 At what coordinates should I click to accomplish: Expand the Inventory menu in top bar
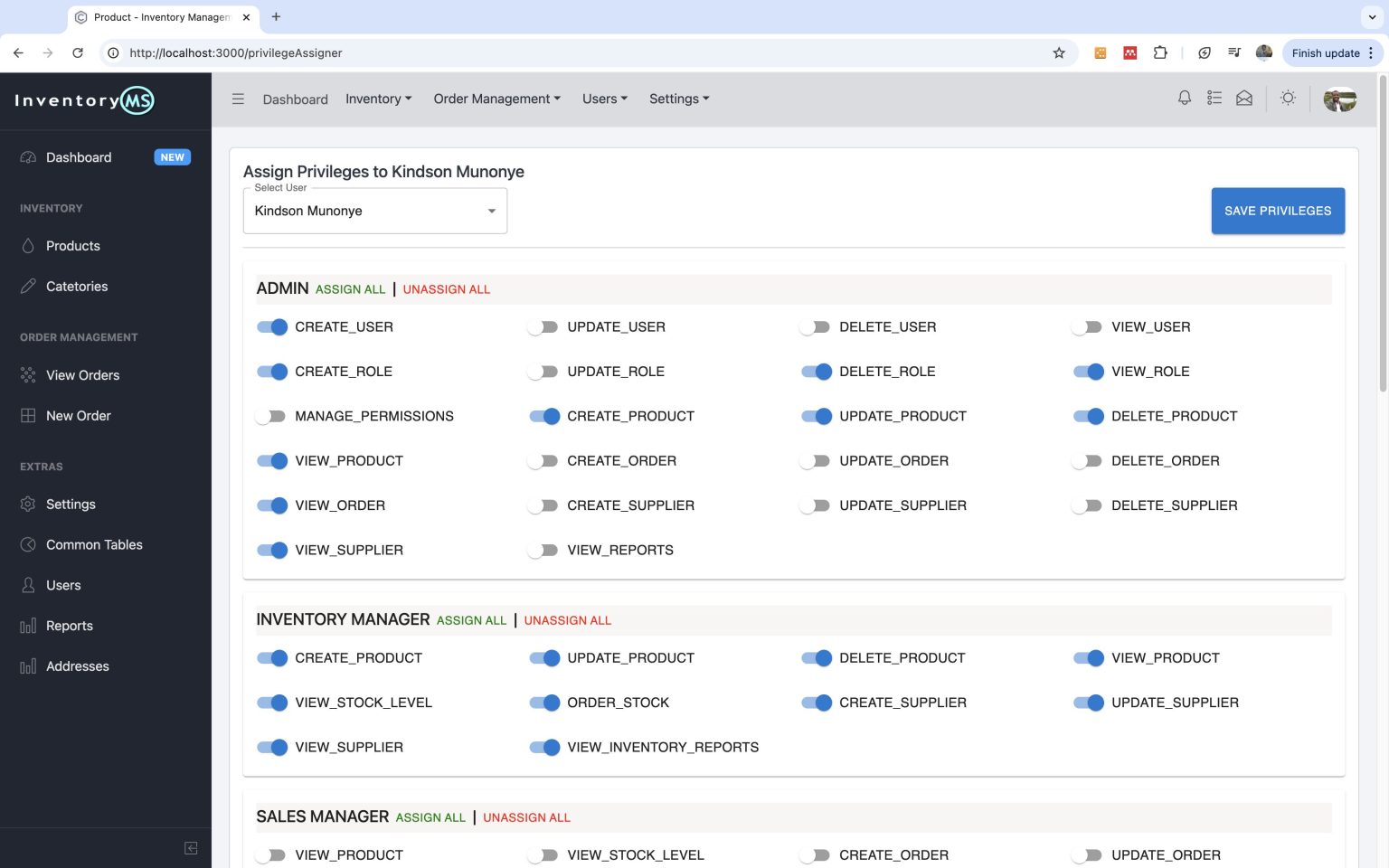pyautogui.click(x=378, y=99)
